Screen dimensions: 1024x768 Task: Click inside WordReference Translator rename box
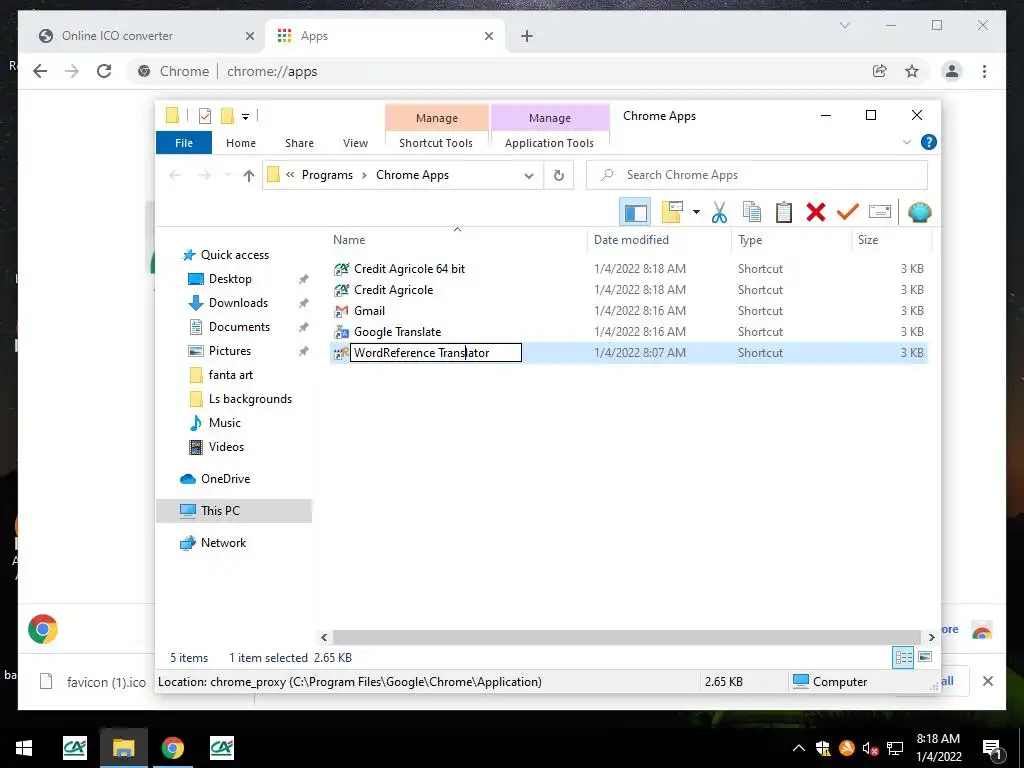coord(436,353)
